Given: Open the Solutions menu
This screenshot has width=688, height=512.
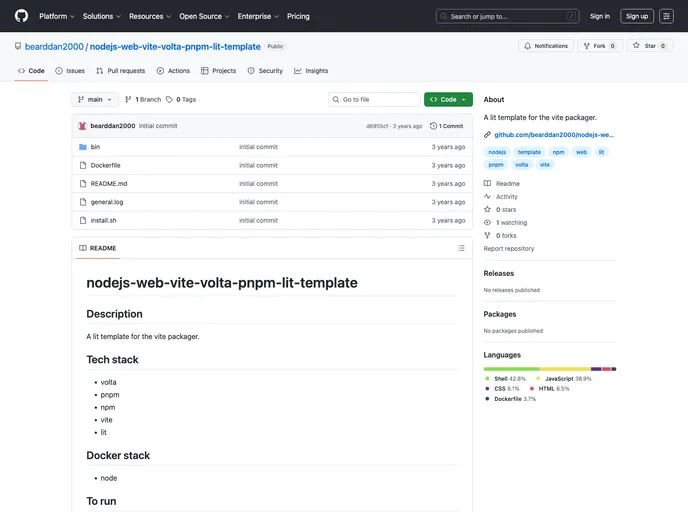Looking at the screenshot, I should click(x=101, y=16).
